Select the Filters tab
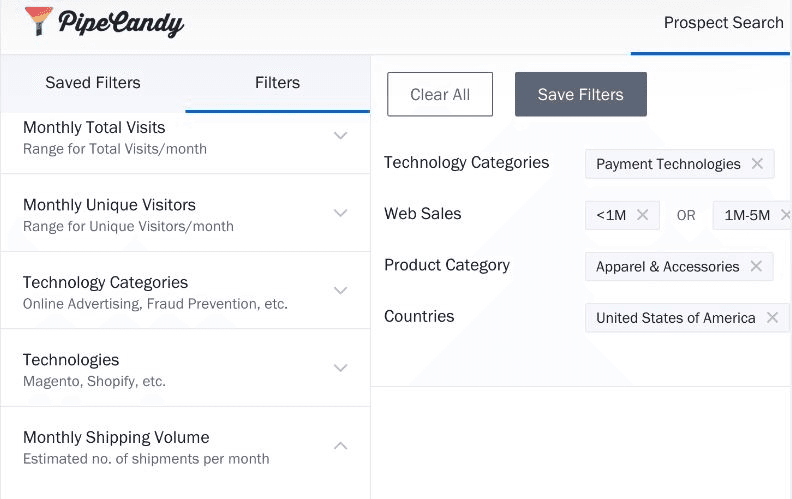The height and width of the screenshot is (499, 792). 277,82
